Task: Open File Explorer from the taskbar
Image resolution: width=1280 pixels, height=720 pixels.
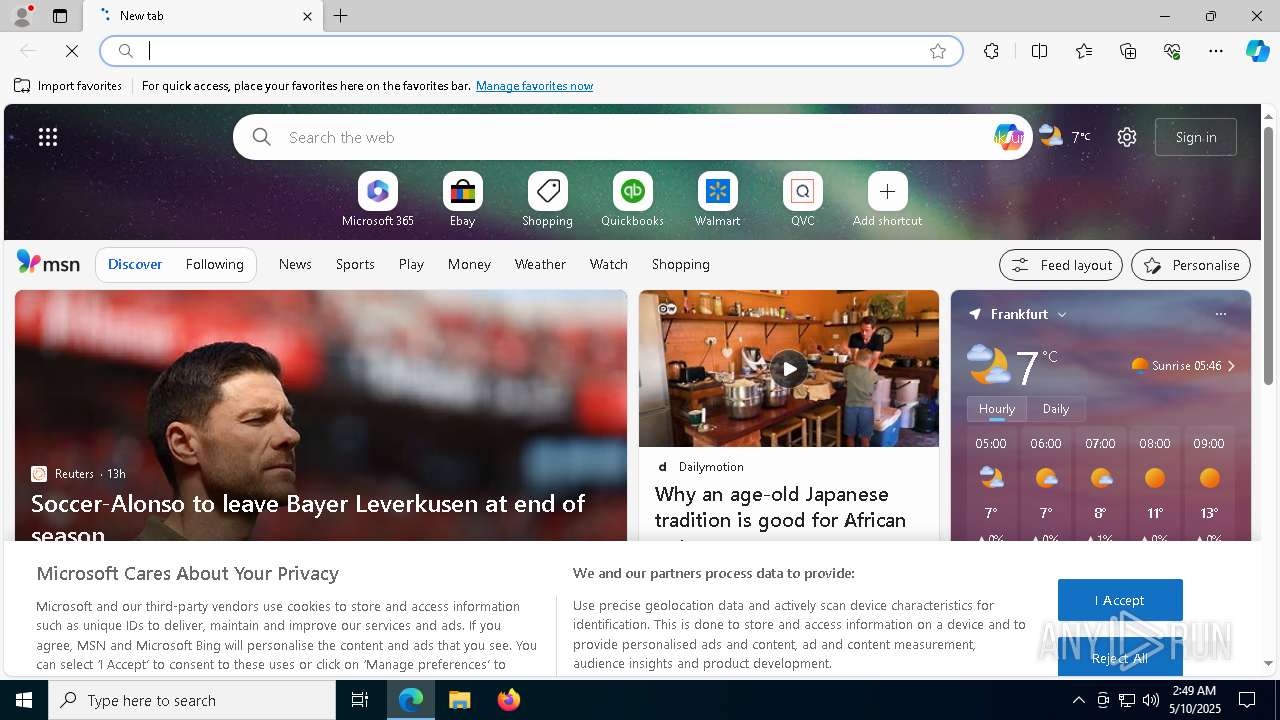Action: (x=460, y=700)
